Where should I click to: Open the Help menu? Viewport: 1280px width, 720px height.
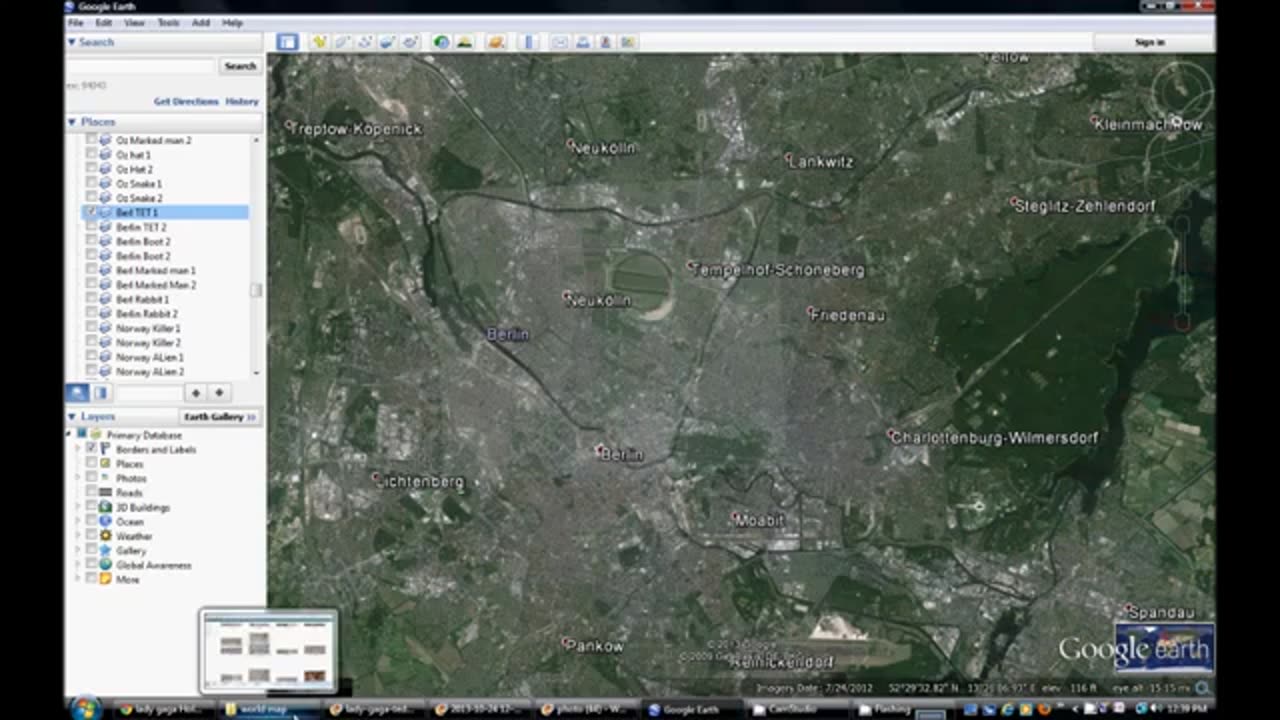(232, 22)
